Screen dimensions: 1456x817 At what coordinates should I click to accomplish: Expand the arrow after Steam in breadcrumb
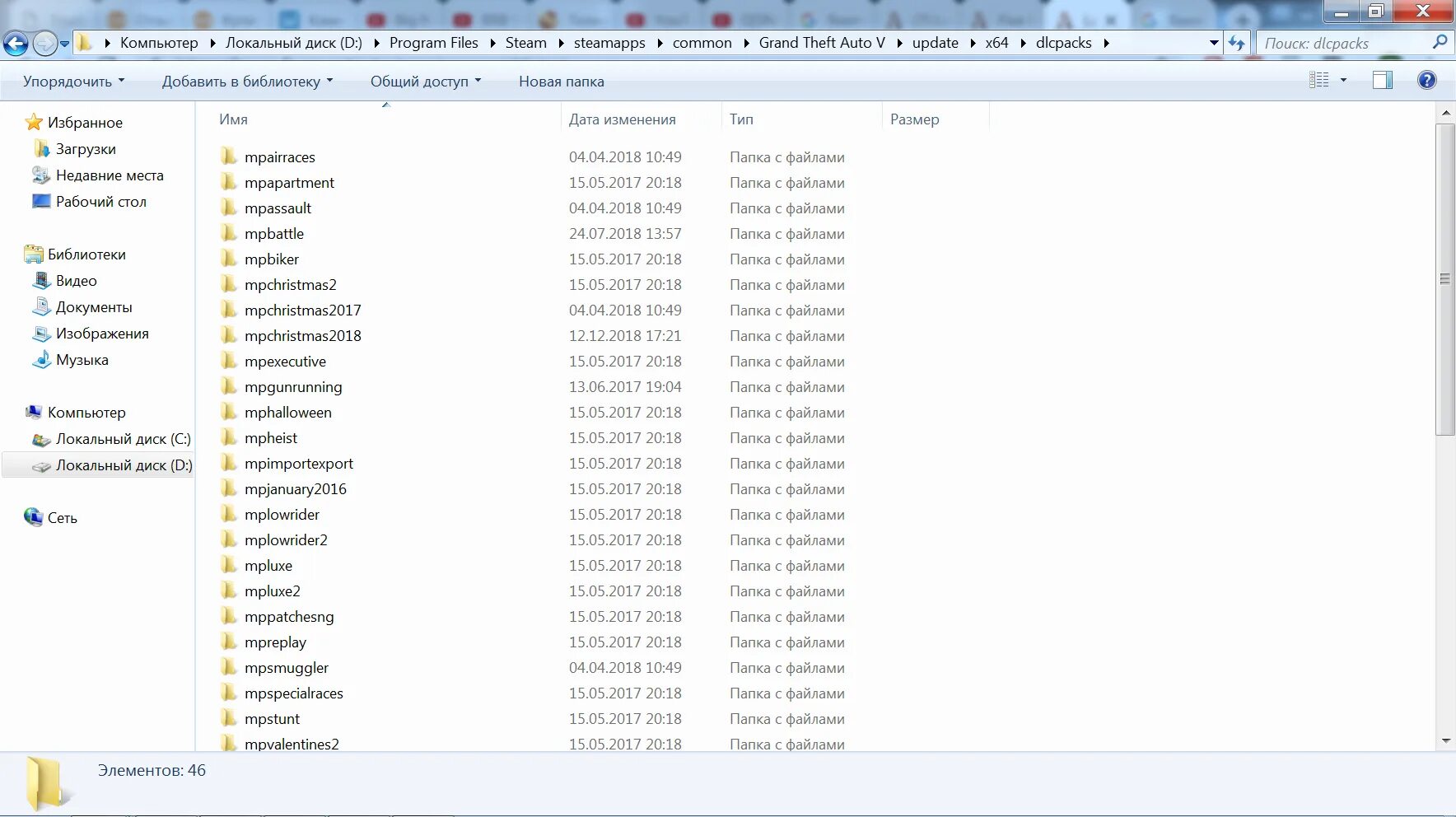click(x=560, y=43)
